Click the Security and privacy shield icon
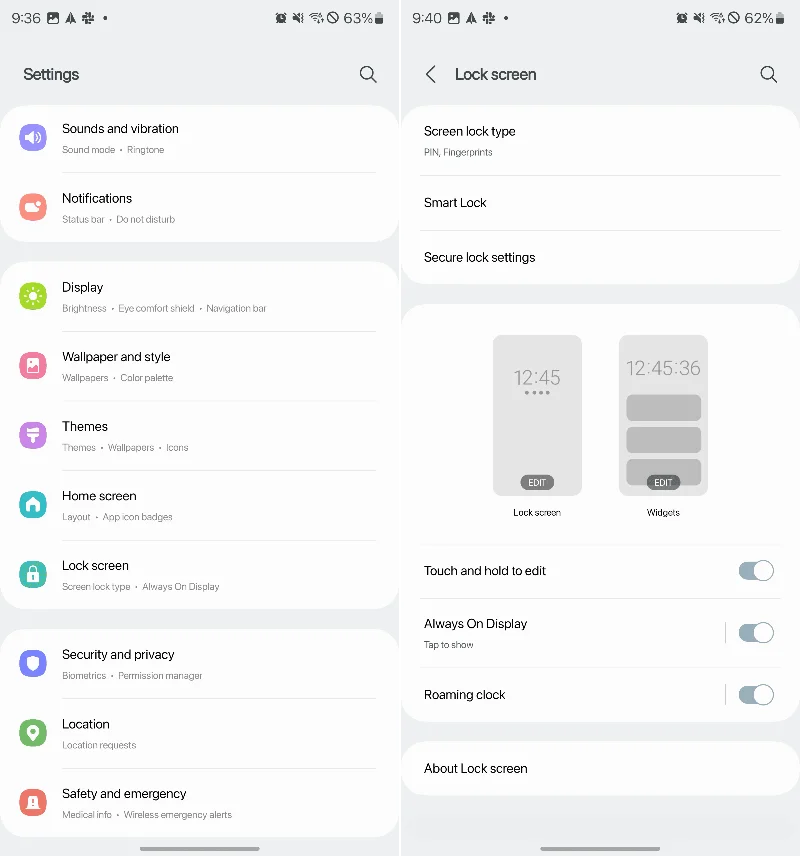Image resolution: width=800 pixels, height=856 pixels. click(33, 663)
